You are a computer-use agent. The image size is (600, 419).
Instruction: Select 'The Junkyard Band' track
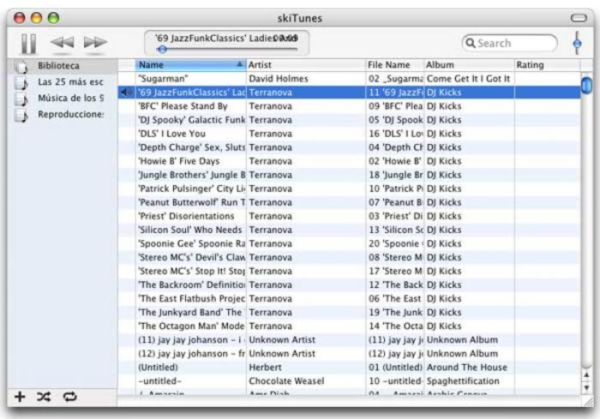(x=191, y=313)
